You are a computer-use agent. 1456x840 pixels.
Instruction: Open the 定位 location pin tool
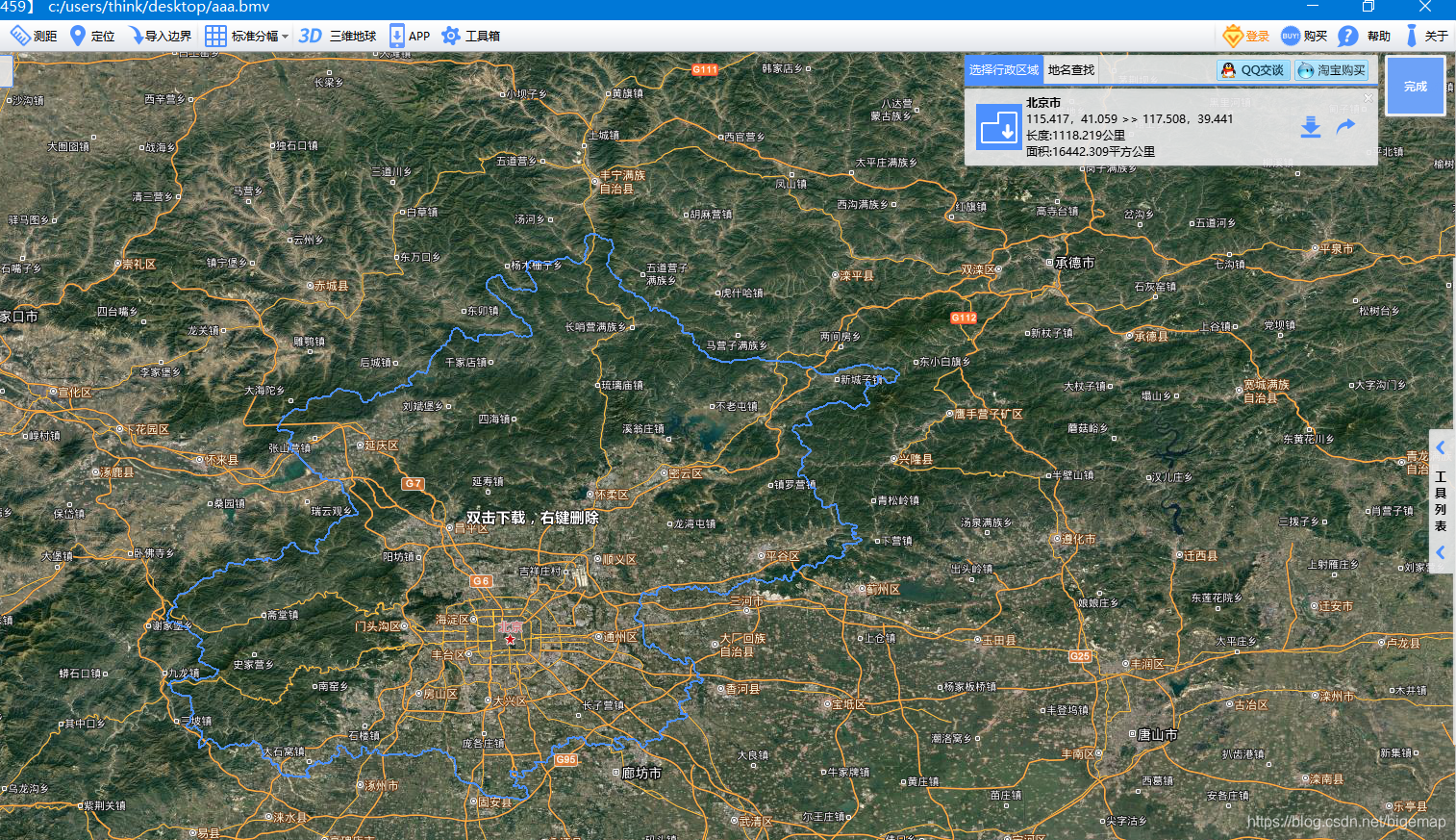click(92, 36)
